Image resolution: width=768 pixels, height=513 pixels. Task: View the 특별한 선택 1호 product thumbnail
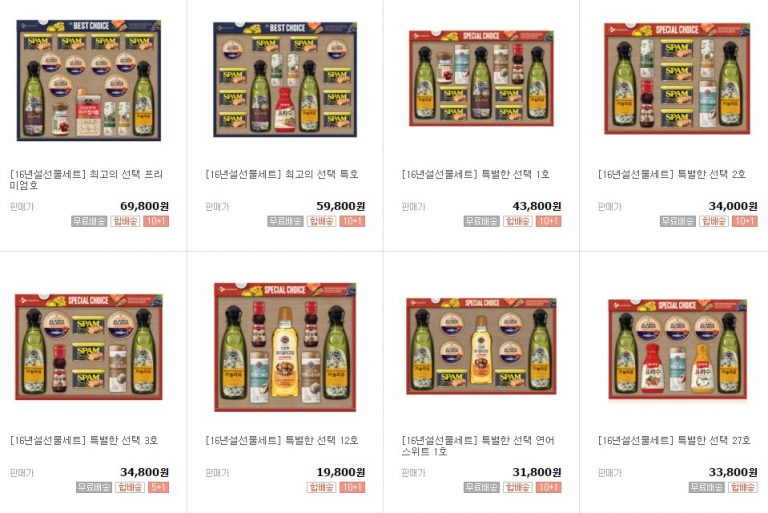pyautogui.click(x=481, y=78)
